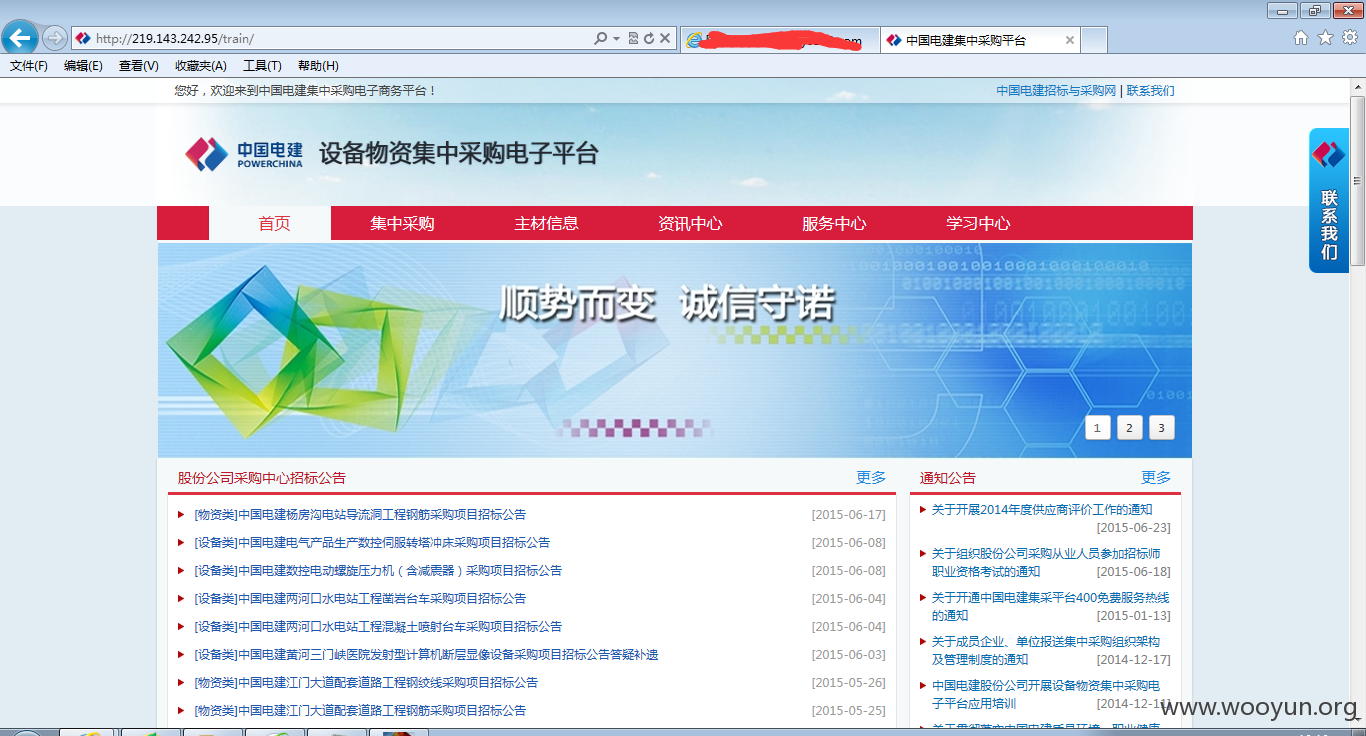Image resolution: width=1366 pixels, height=736 pixels.
Task: Open the 文件(F) menu
Action: [x=29, y=66]
